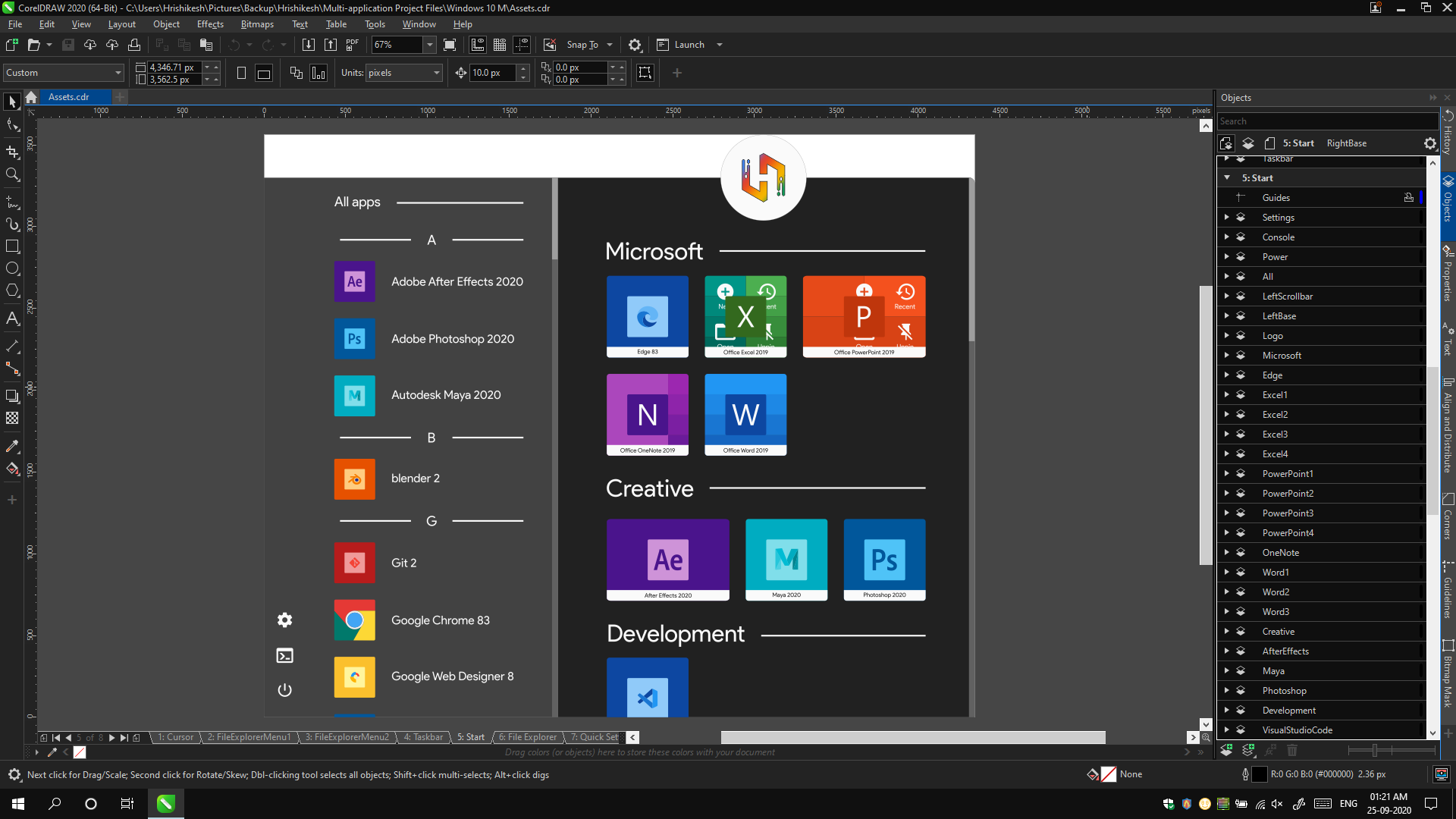The image size is (1456, 819).
Task: Click the no-color swatch in document palette
Action: tap(80, 752)
